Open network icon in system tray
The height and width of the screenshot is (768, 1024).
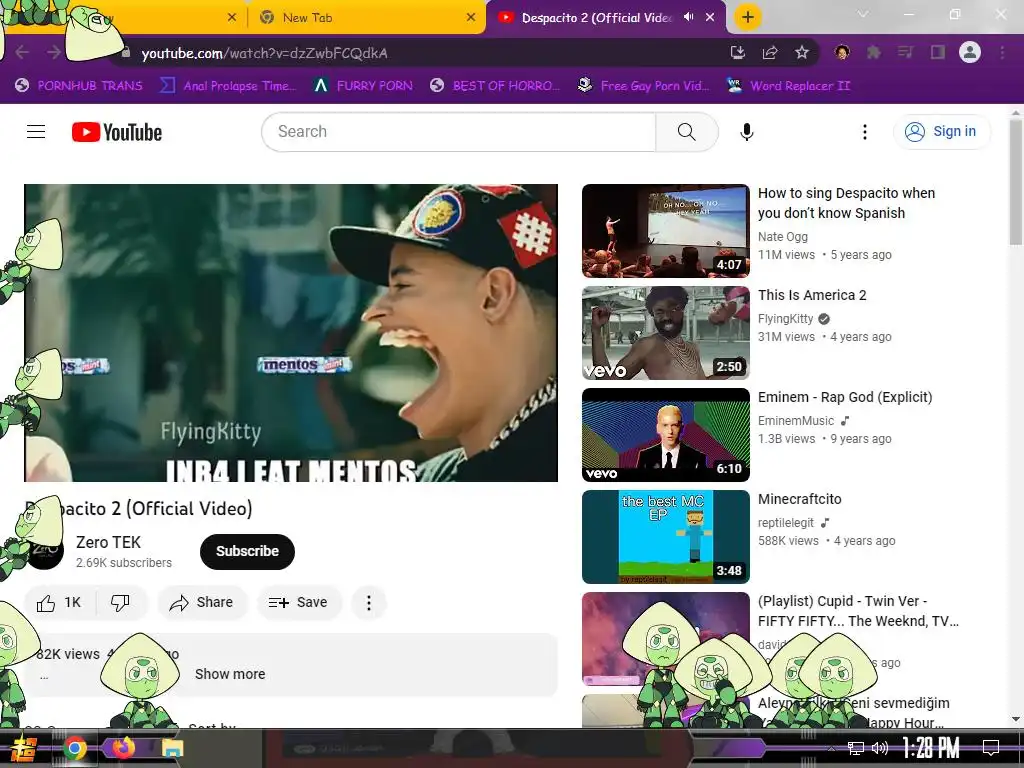pos(856,748)
